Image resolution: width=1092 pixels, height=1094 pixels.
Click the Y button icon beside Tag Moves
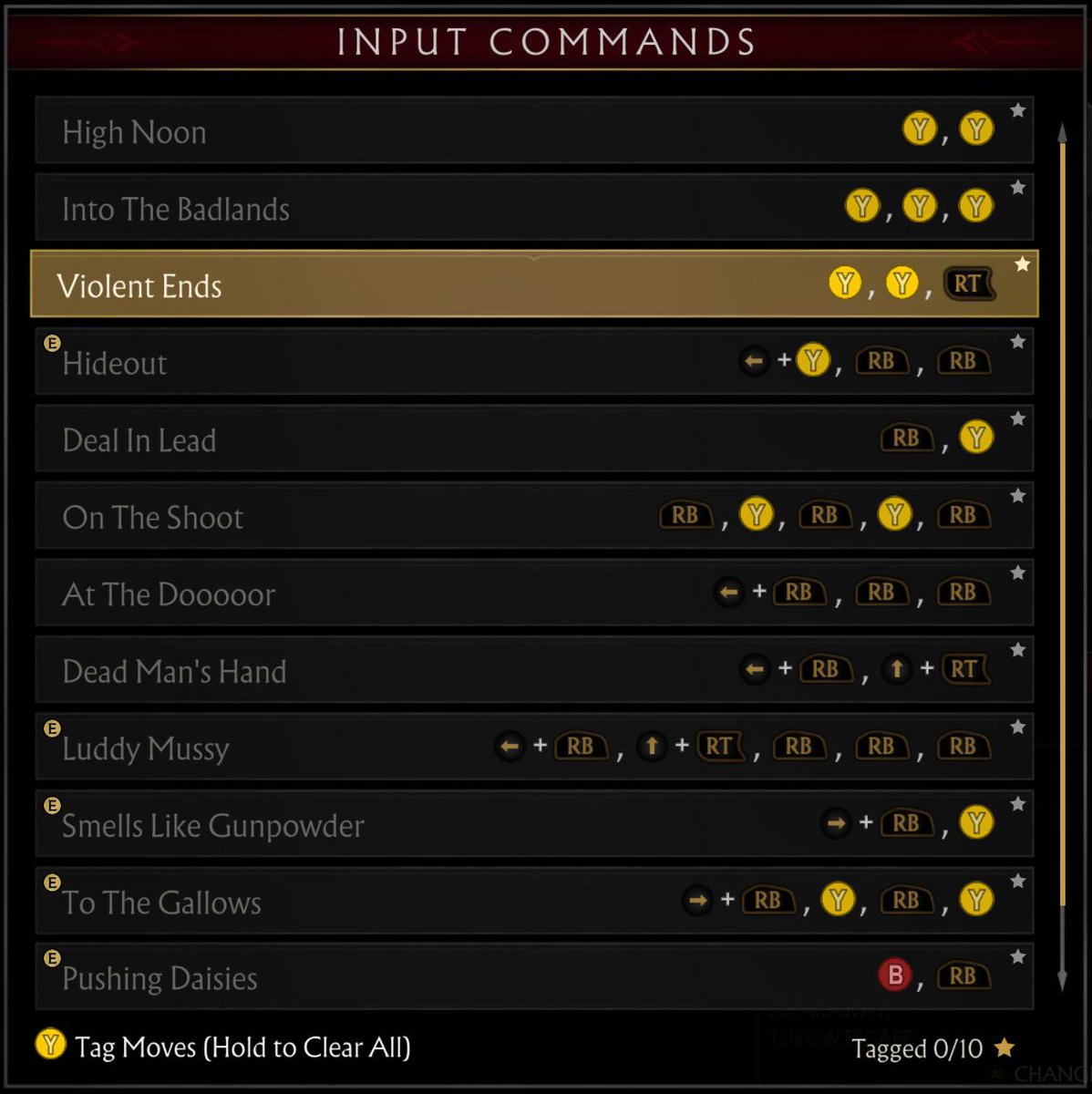coord(50,1045)
